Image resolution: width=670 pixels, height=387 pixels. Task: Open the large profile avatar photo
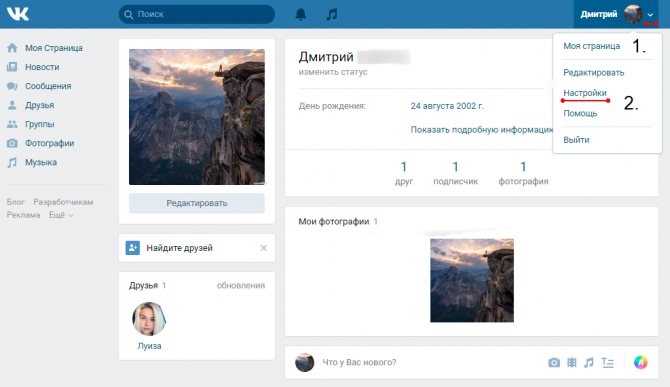(197, 117)
